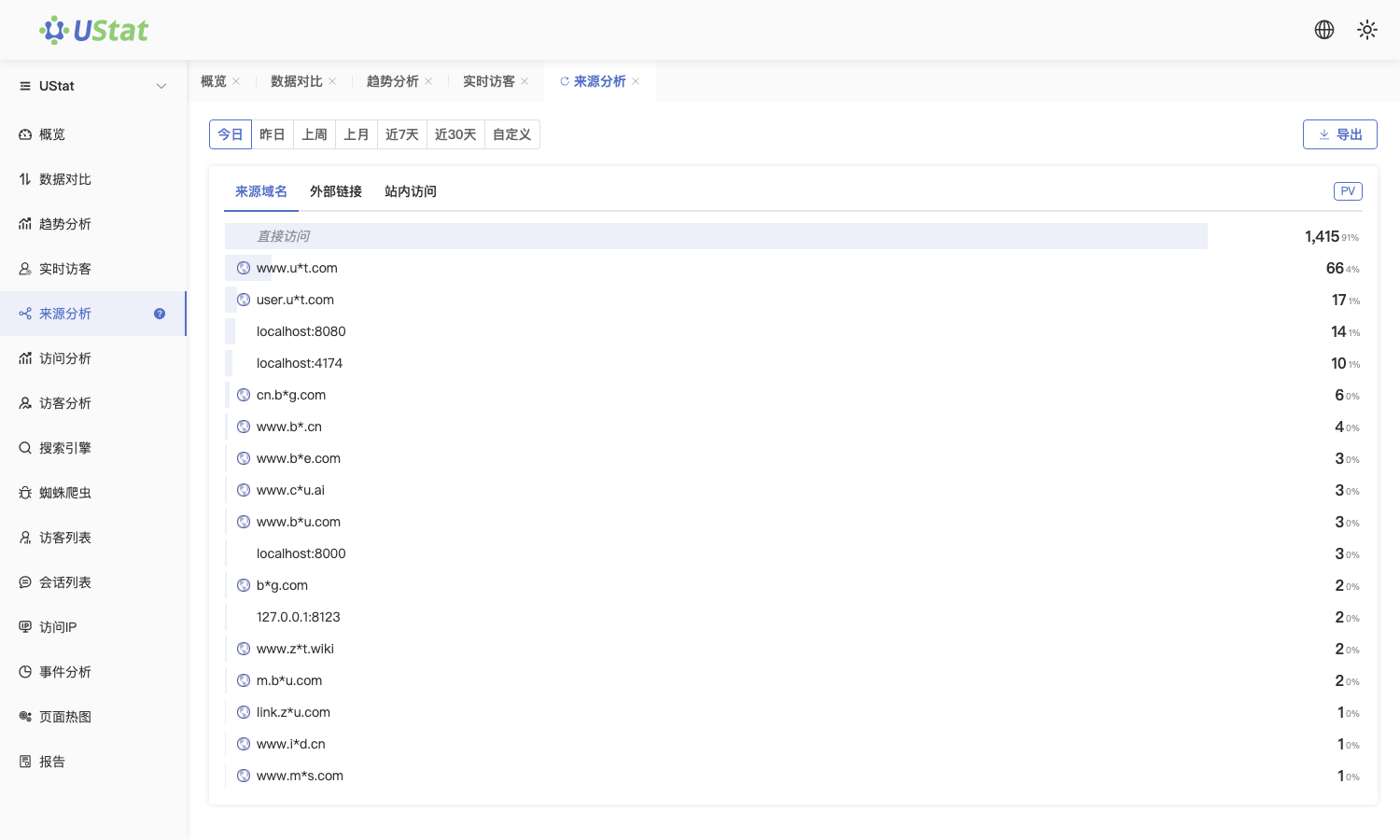The height and width of the screenshot is (840, 1400).
Task: Click the link.z*u.com row
Action: click(x=793, y=712)
